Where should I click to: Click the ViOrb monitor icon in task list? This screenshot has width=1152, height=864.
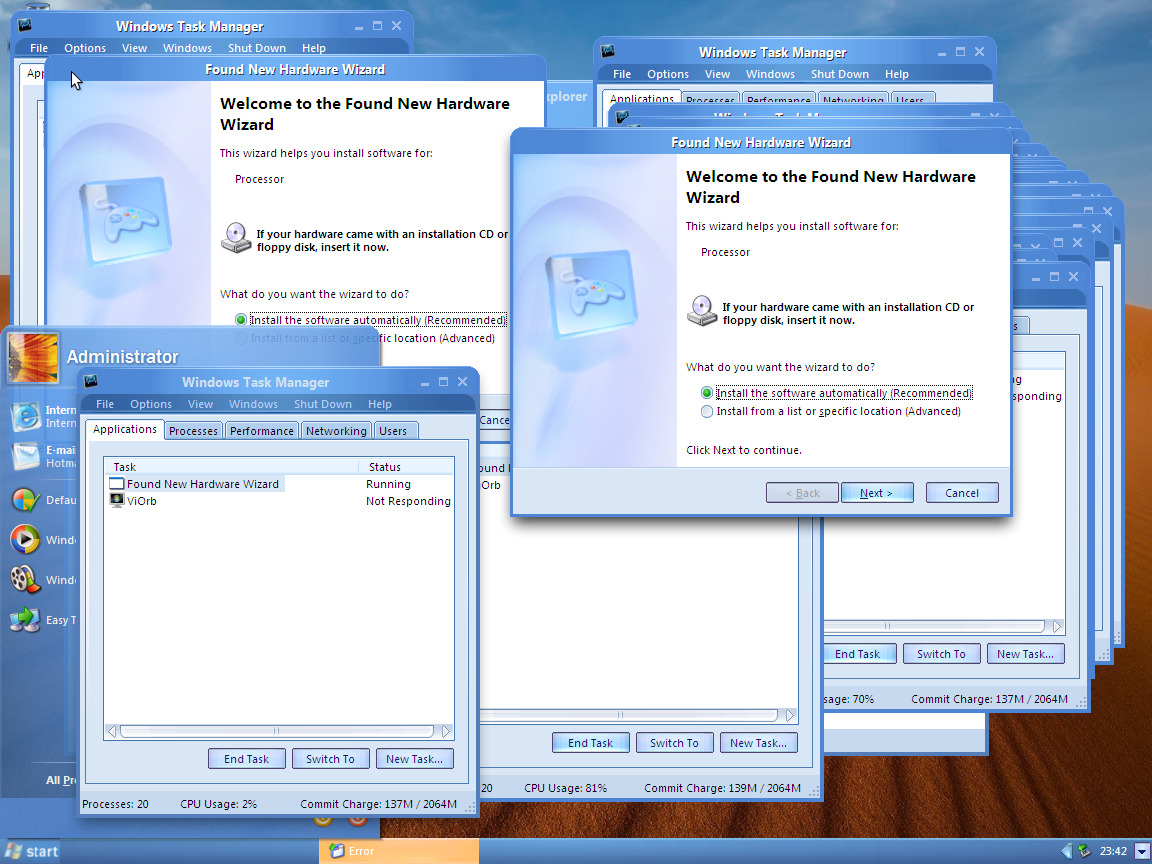[x=116, y=500]
